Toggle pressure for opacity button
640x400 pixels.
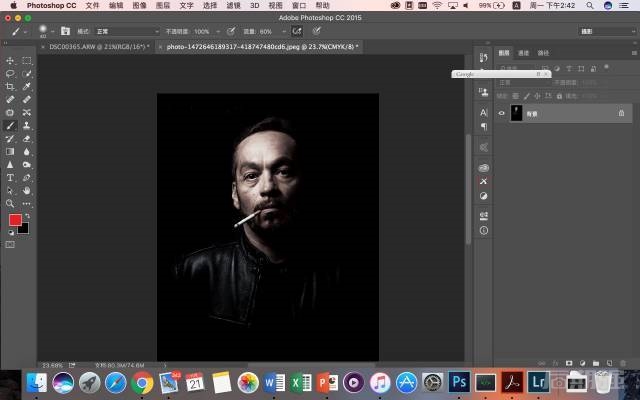(x=231, y=31)
